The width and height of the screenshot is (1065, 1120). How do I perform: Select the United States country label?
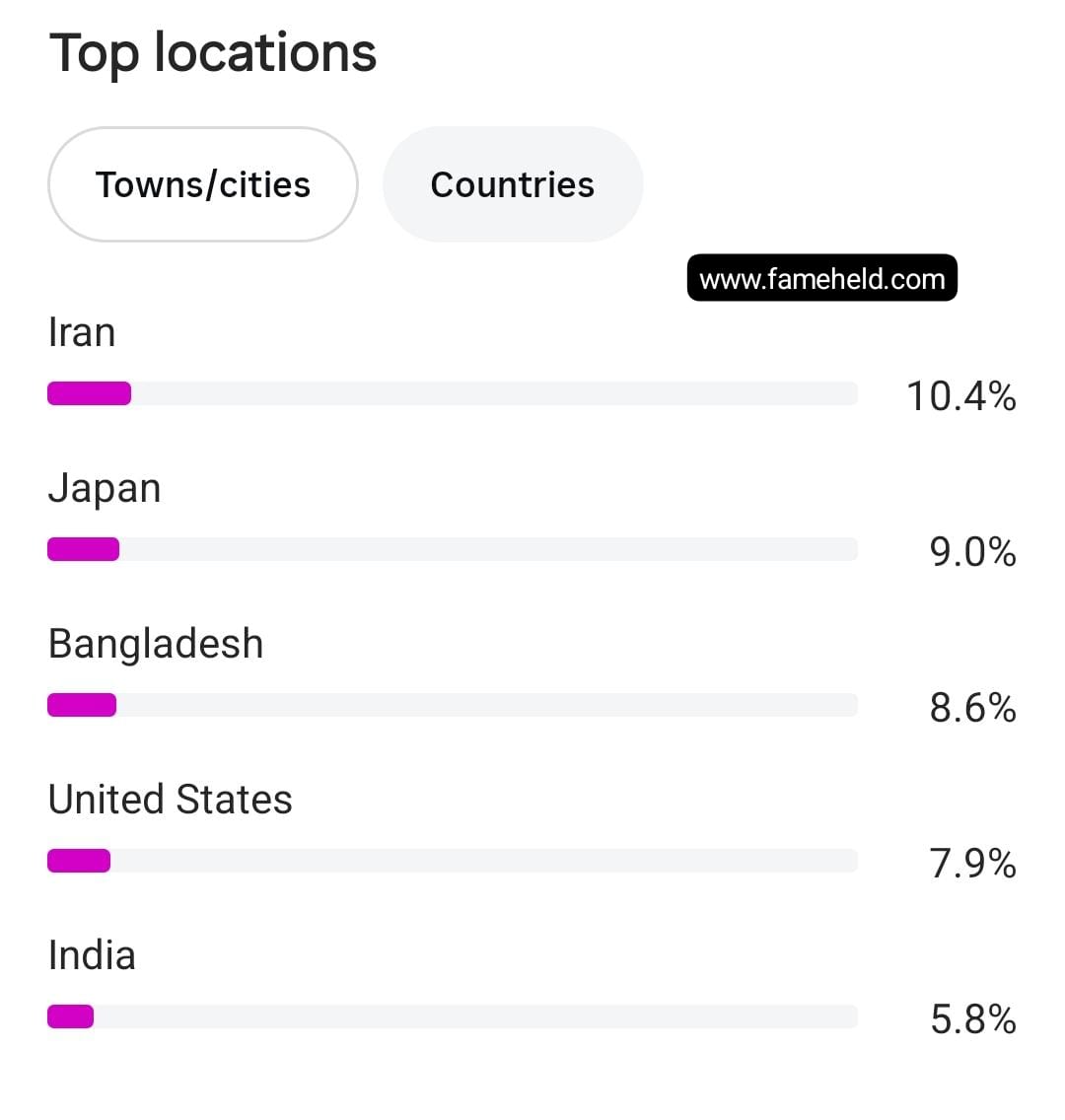[x=170, y=800]
